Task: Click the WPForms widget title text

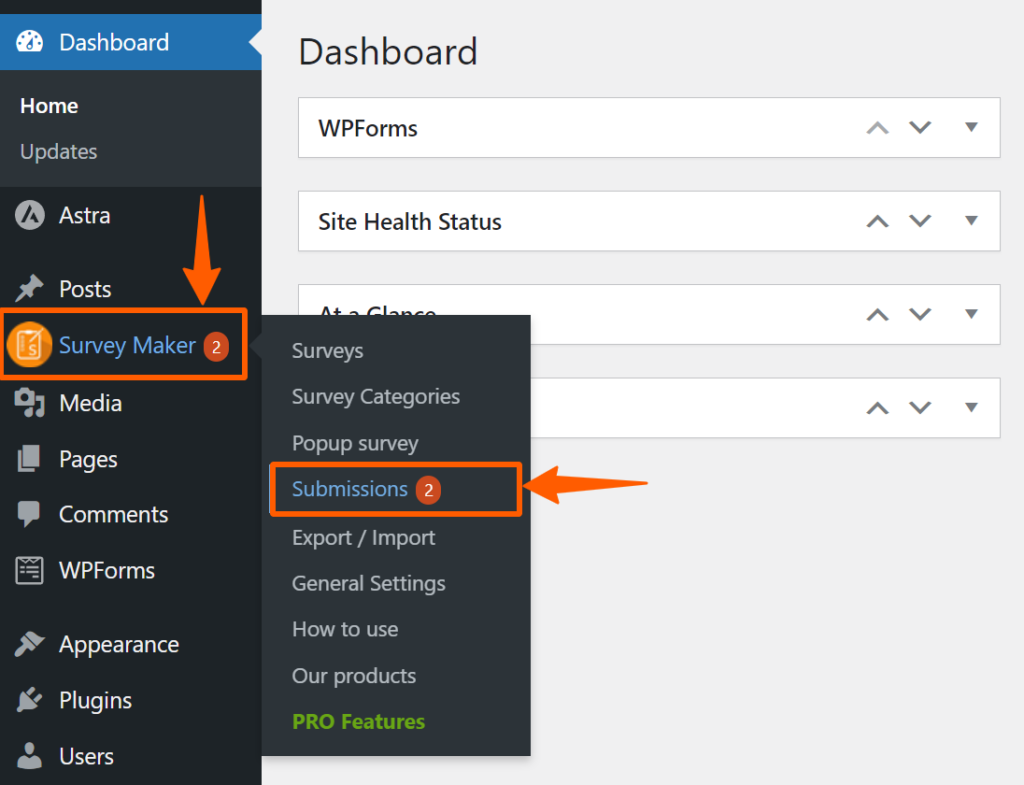Action: [368, 128]
